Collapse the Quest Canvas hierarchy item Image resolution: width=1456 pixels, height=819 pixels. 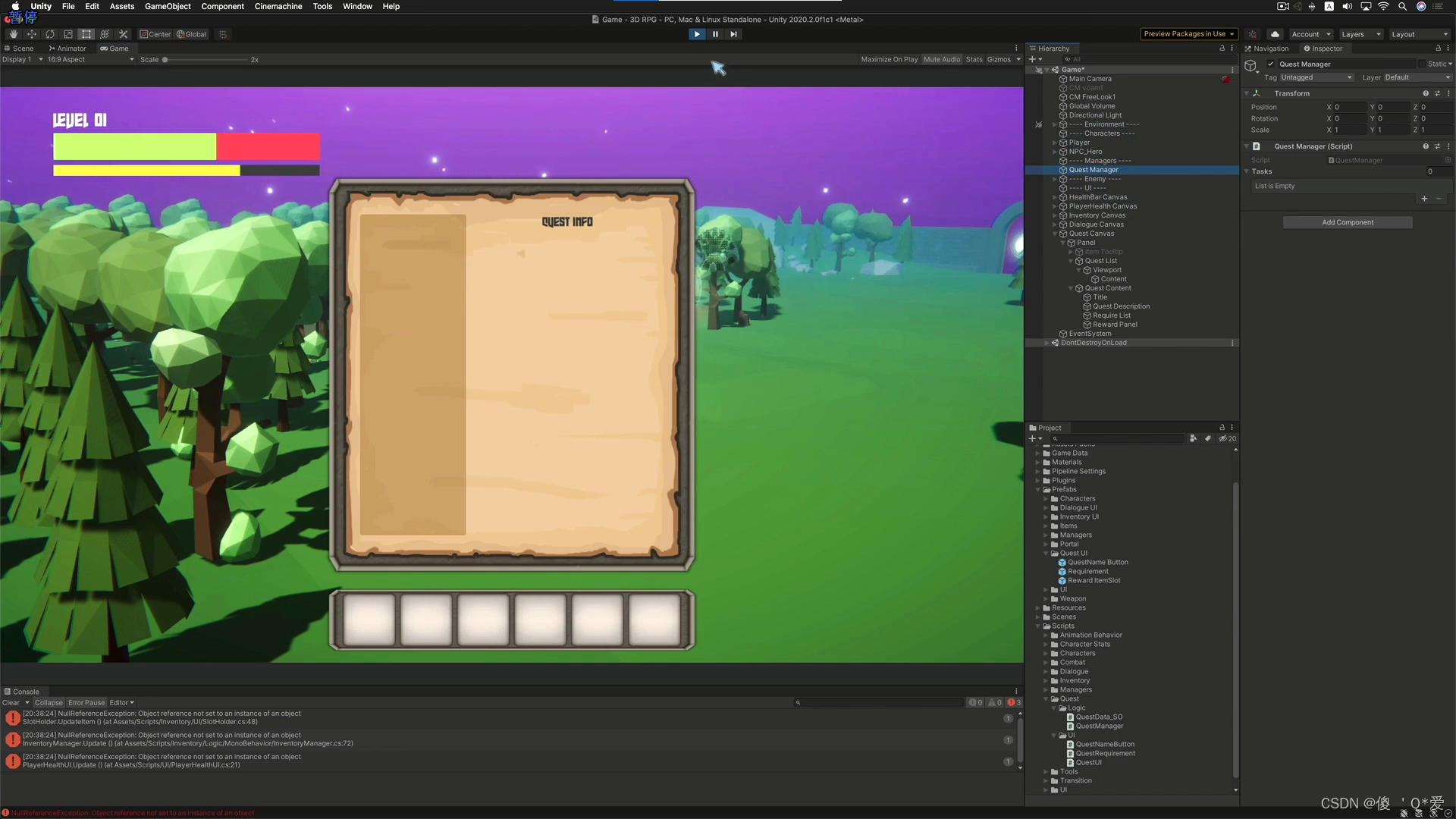(1055, 234)
